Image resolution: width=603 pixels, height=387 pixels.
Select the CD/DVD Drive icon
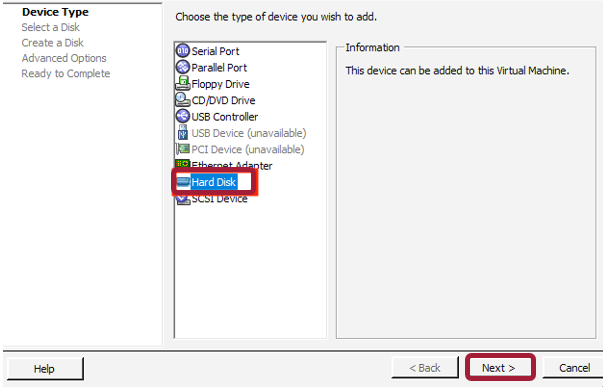coord(183,100)
